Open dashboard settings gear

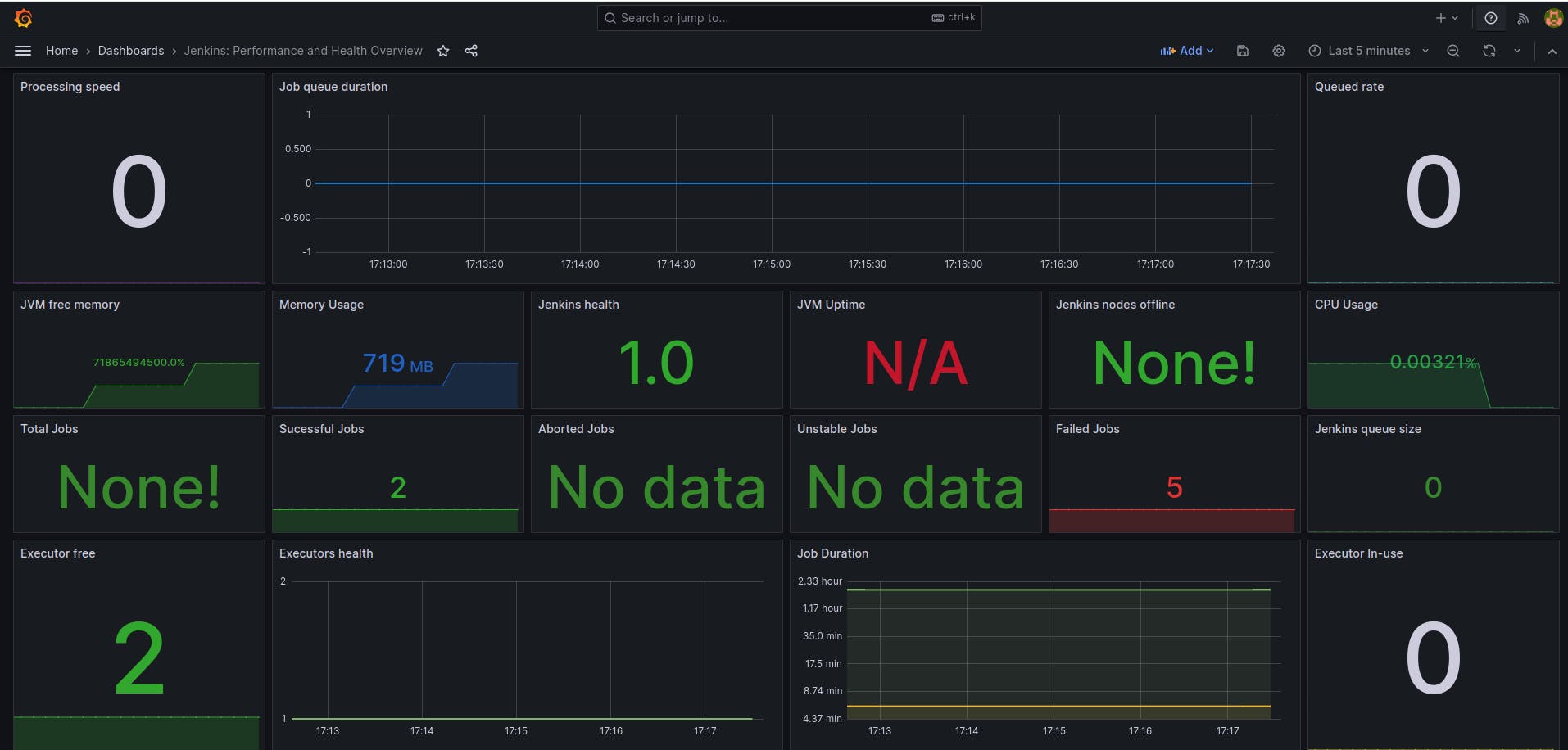(x=1279, y=51)
